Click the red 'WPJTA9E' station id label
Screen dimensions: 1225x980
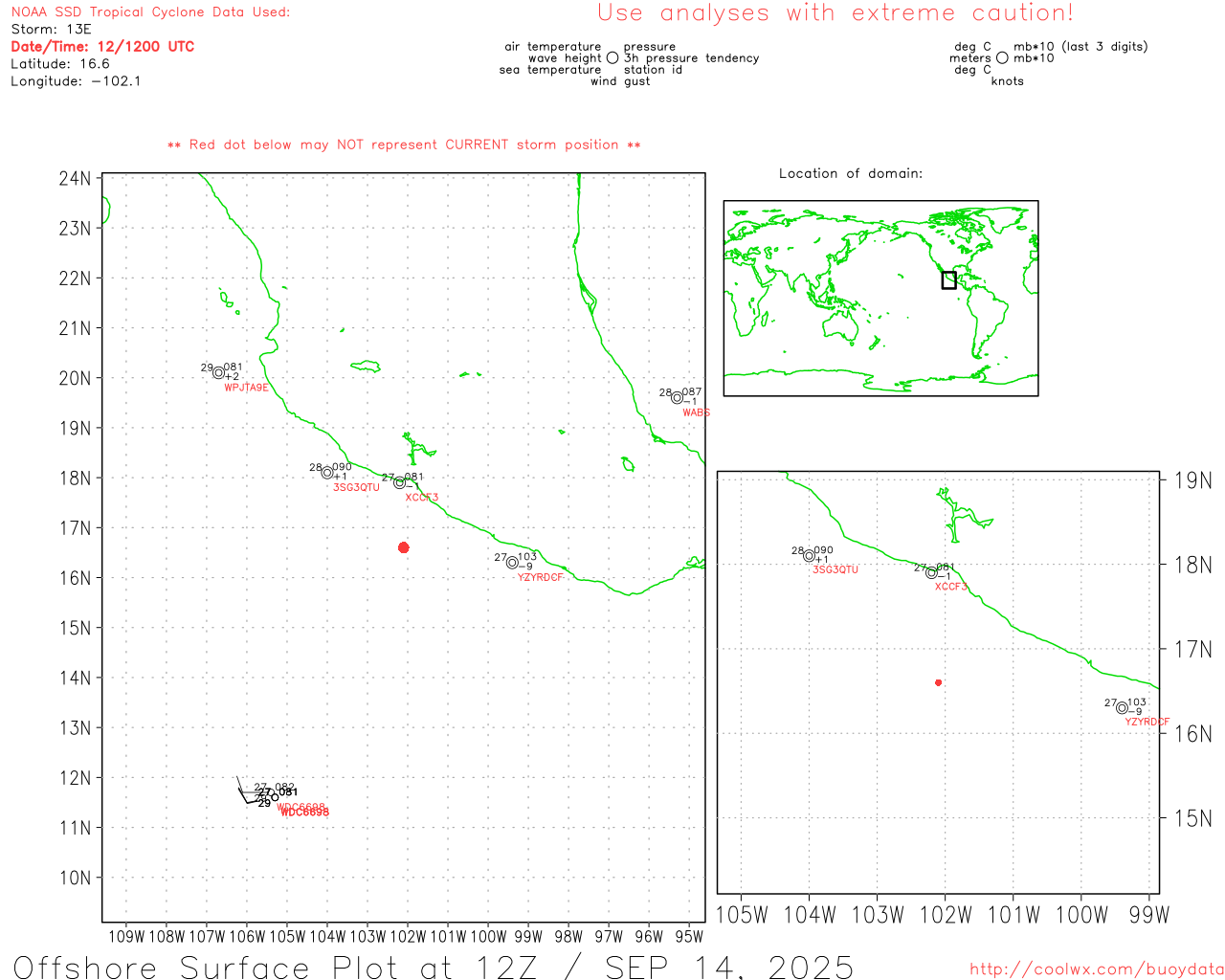coord(247,388)
